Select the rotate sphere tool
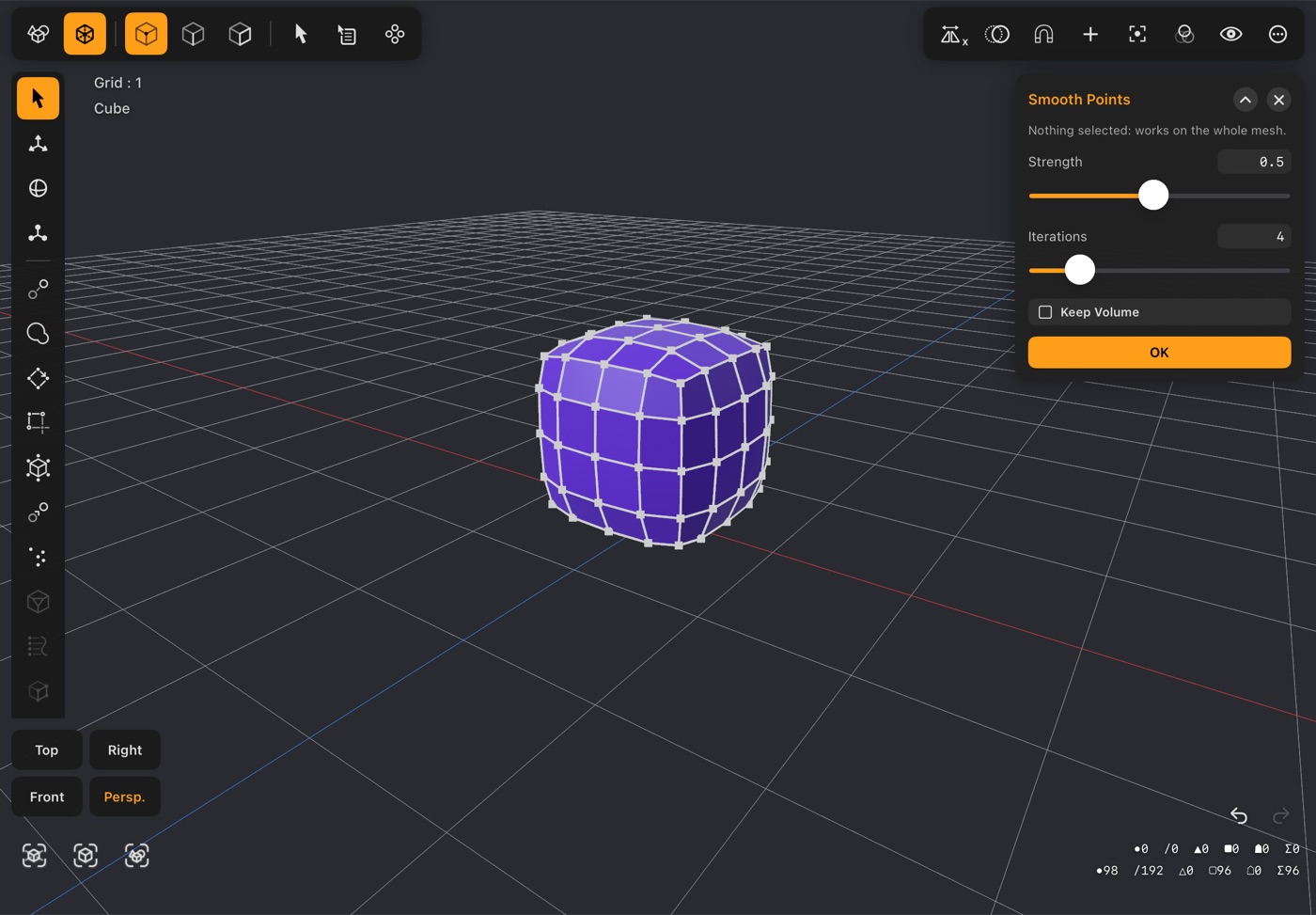 (38, 188)
